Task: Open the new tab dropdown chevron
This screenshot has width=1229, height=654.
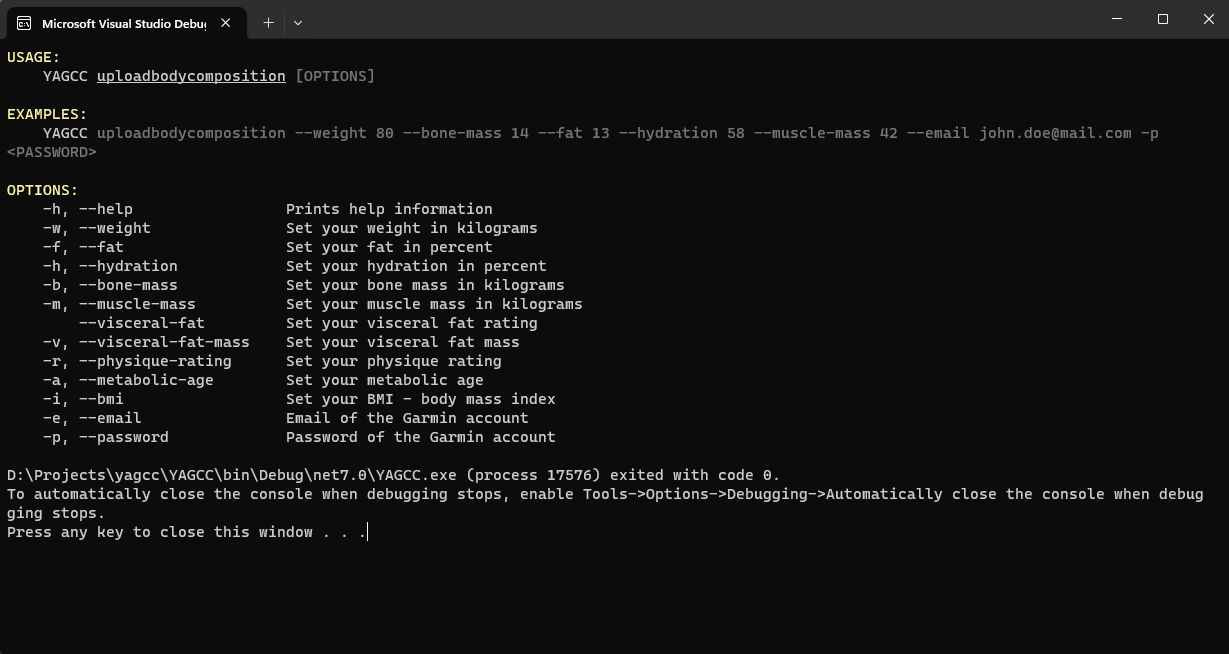Action: 298,22
